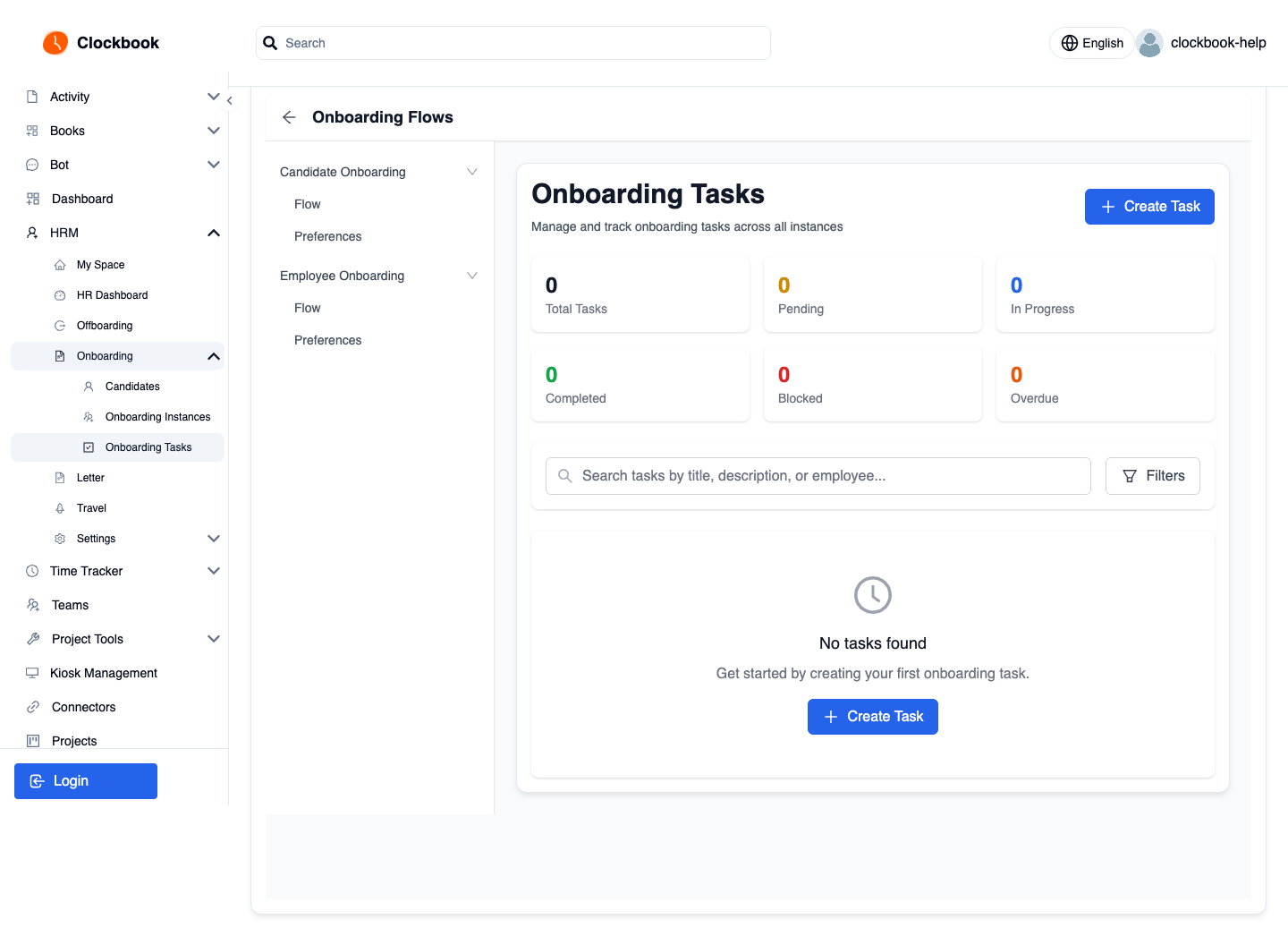Expand the Activity menu chevron

click(214, 97)
